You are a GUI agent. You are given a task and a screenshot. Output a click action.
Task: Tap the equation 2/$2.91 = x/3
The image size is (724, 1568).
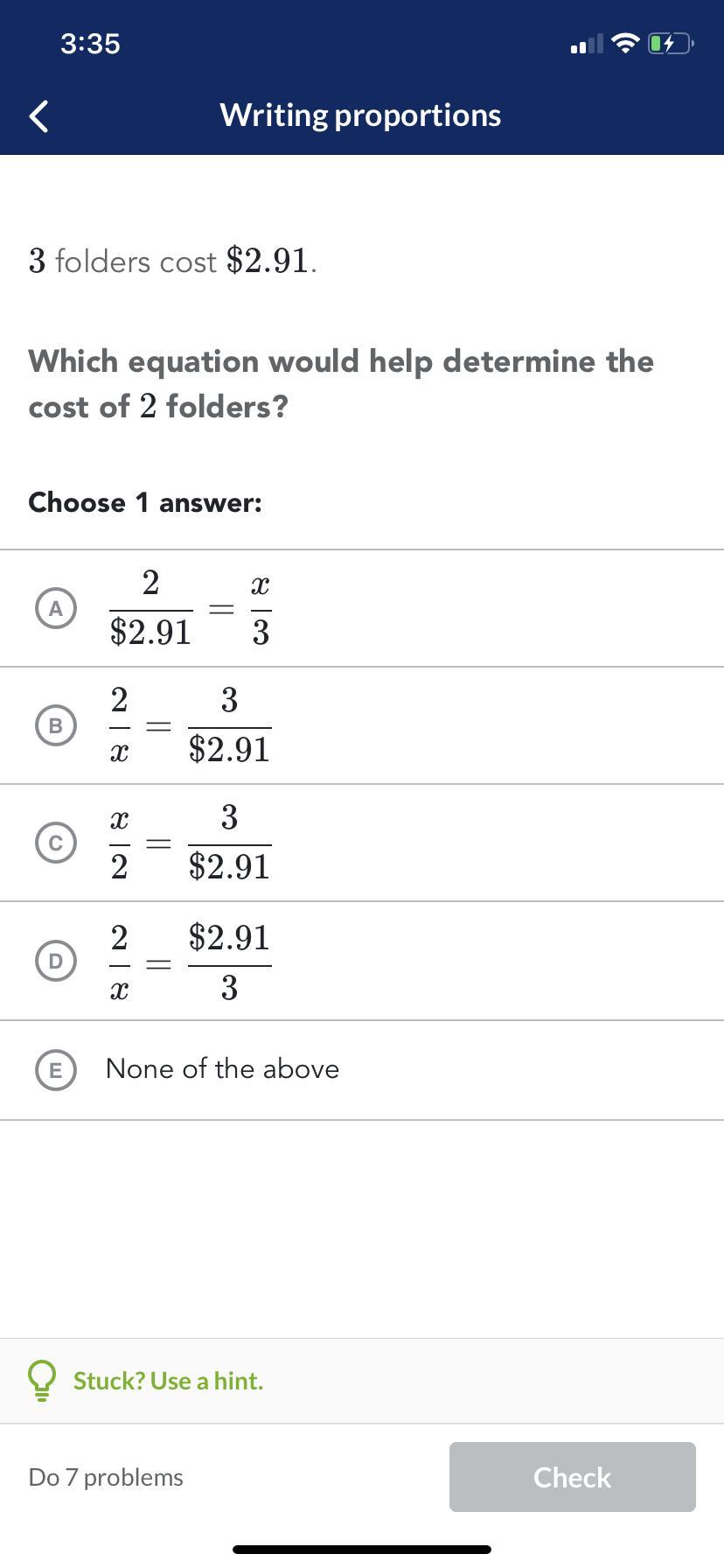click(191, 608)
